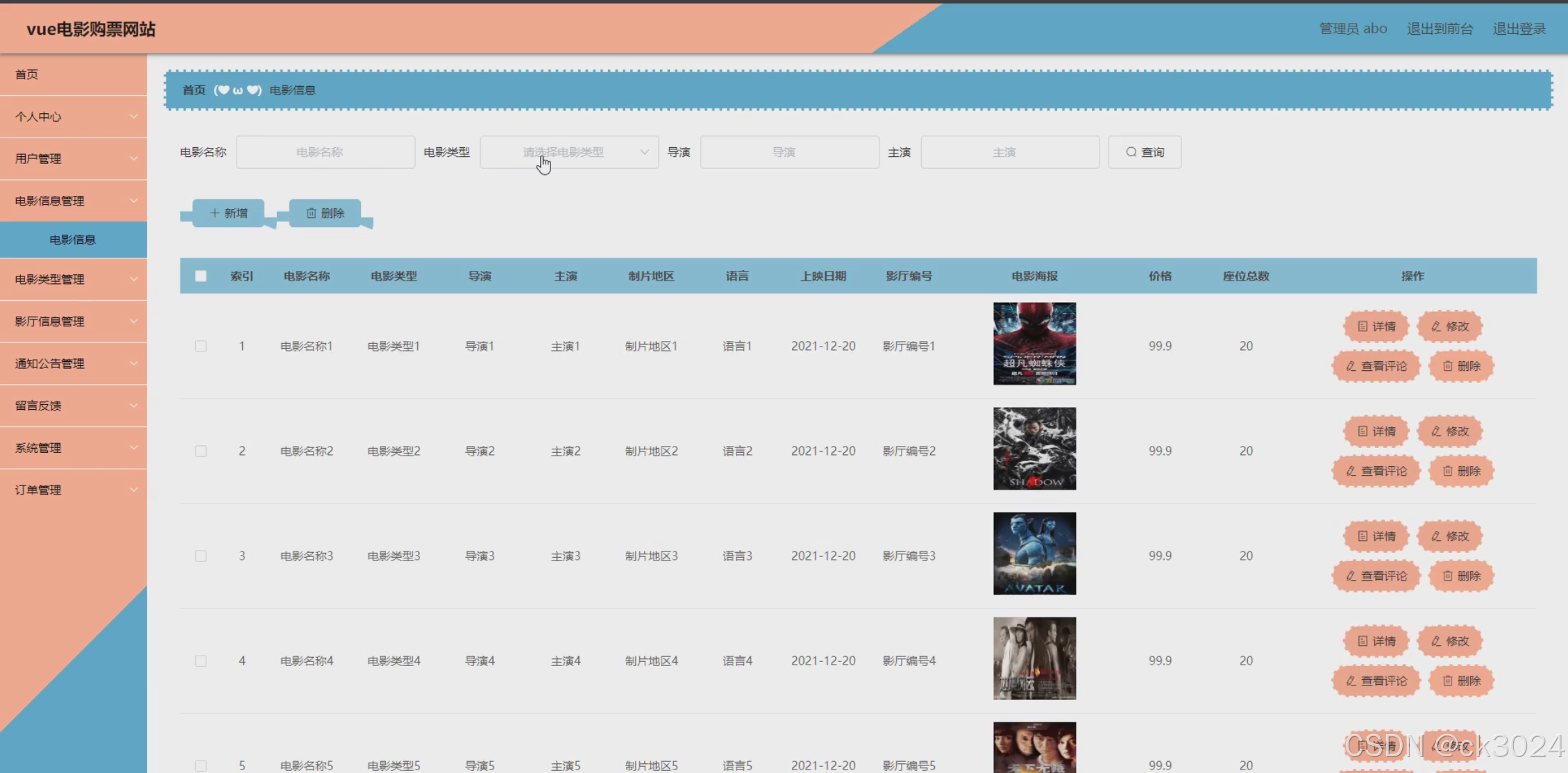1568x773 pixels.
Task: Click the 电影名称 search input field
Action: point(326,152)
